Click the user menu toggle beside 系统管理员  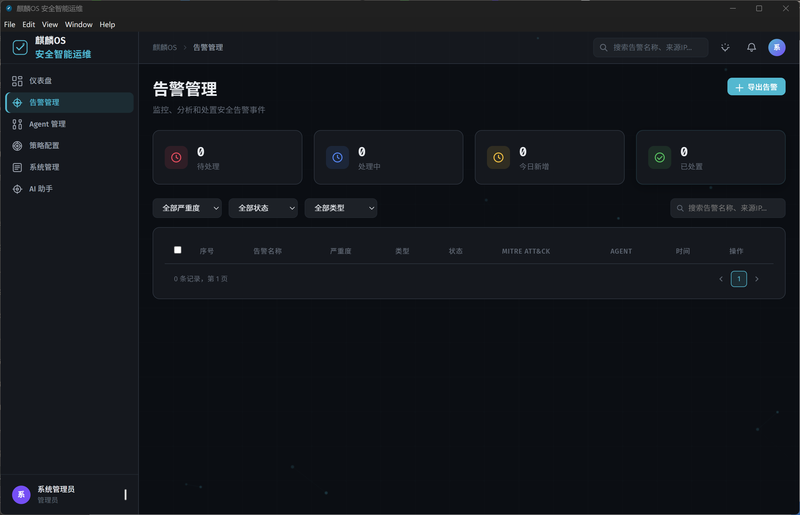coord(126,495)
